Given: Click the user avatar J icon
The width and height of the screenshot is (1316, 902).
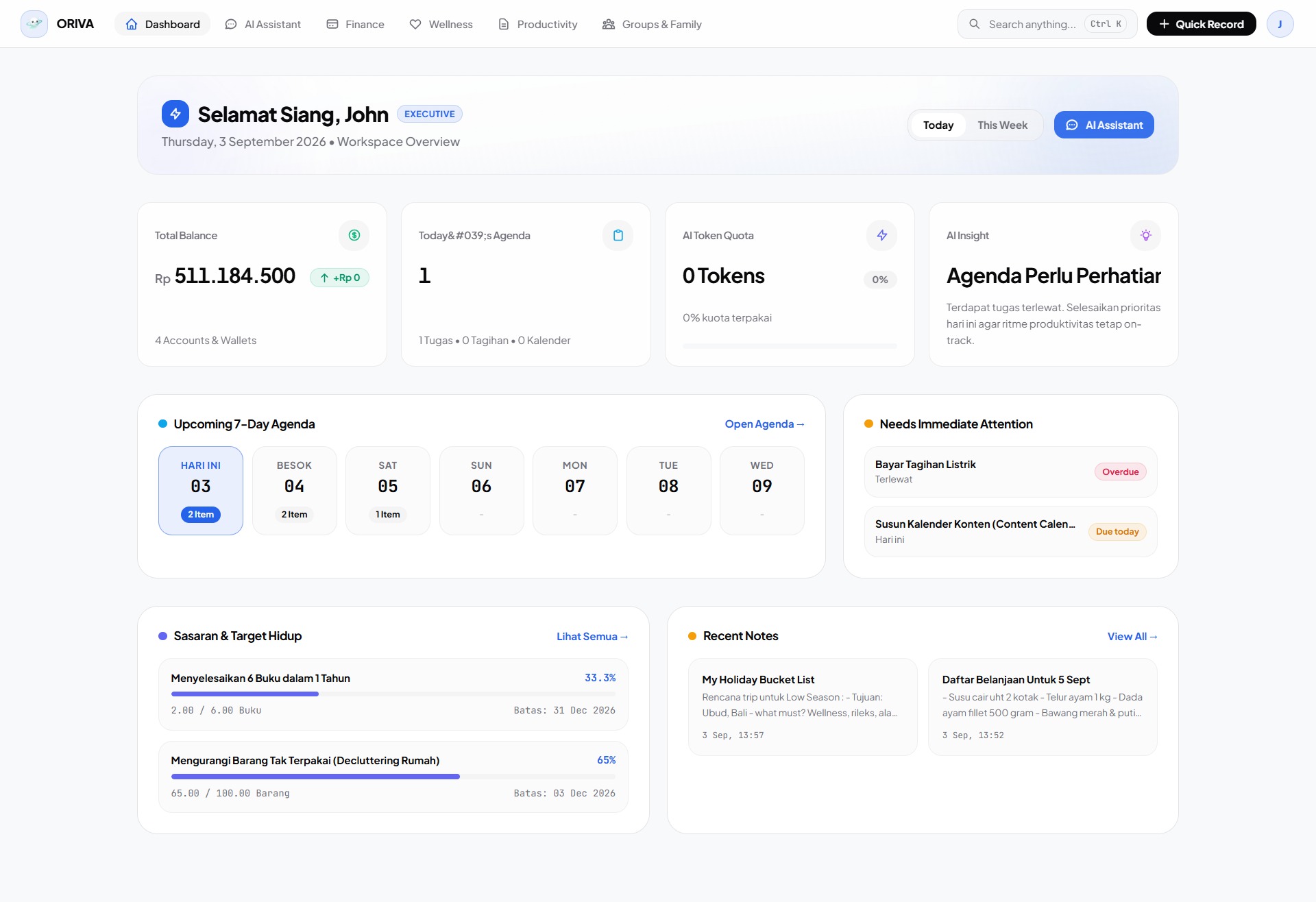Looking at the screenshot, I should point(1280,24).
